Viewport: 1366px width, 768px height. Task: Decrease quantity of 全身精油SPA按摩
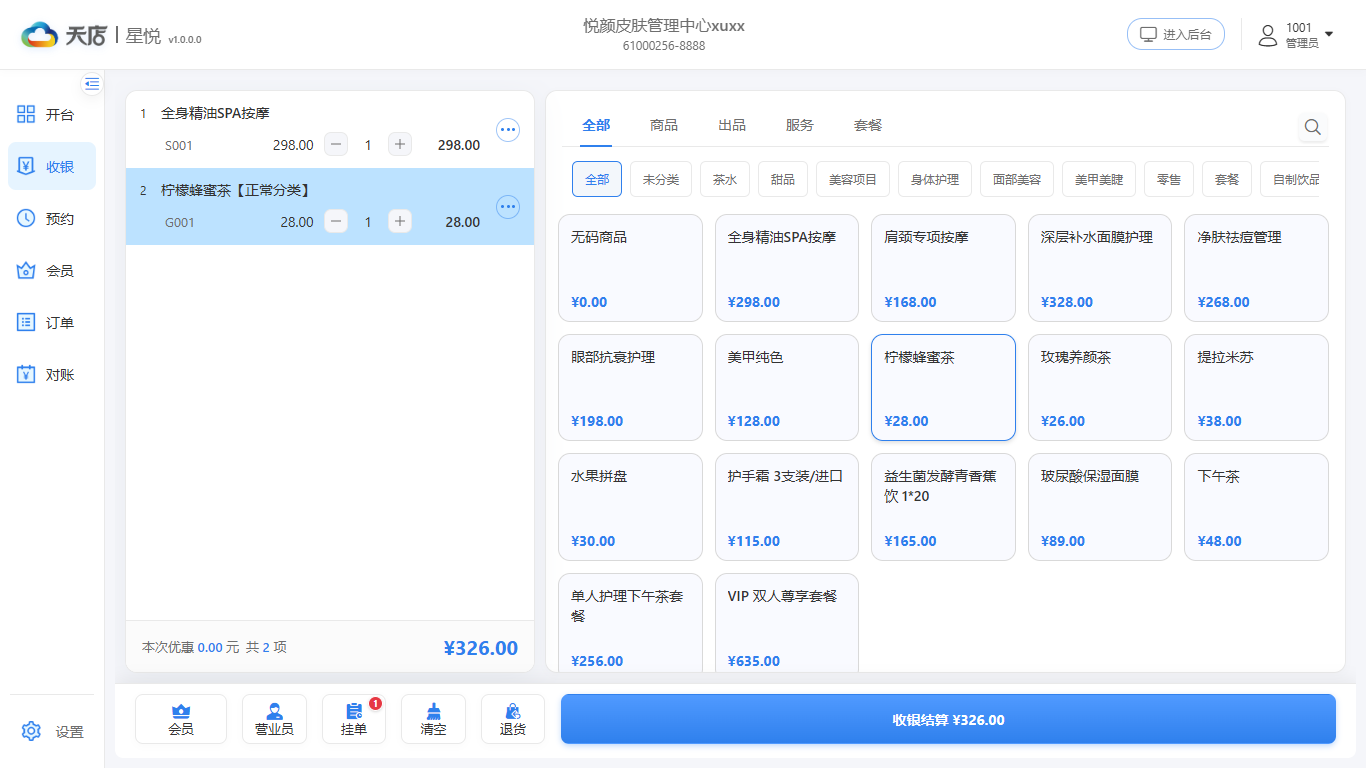(x=337, y=145)
